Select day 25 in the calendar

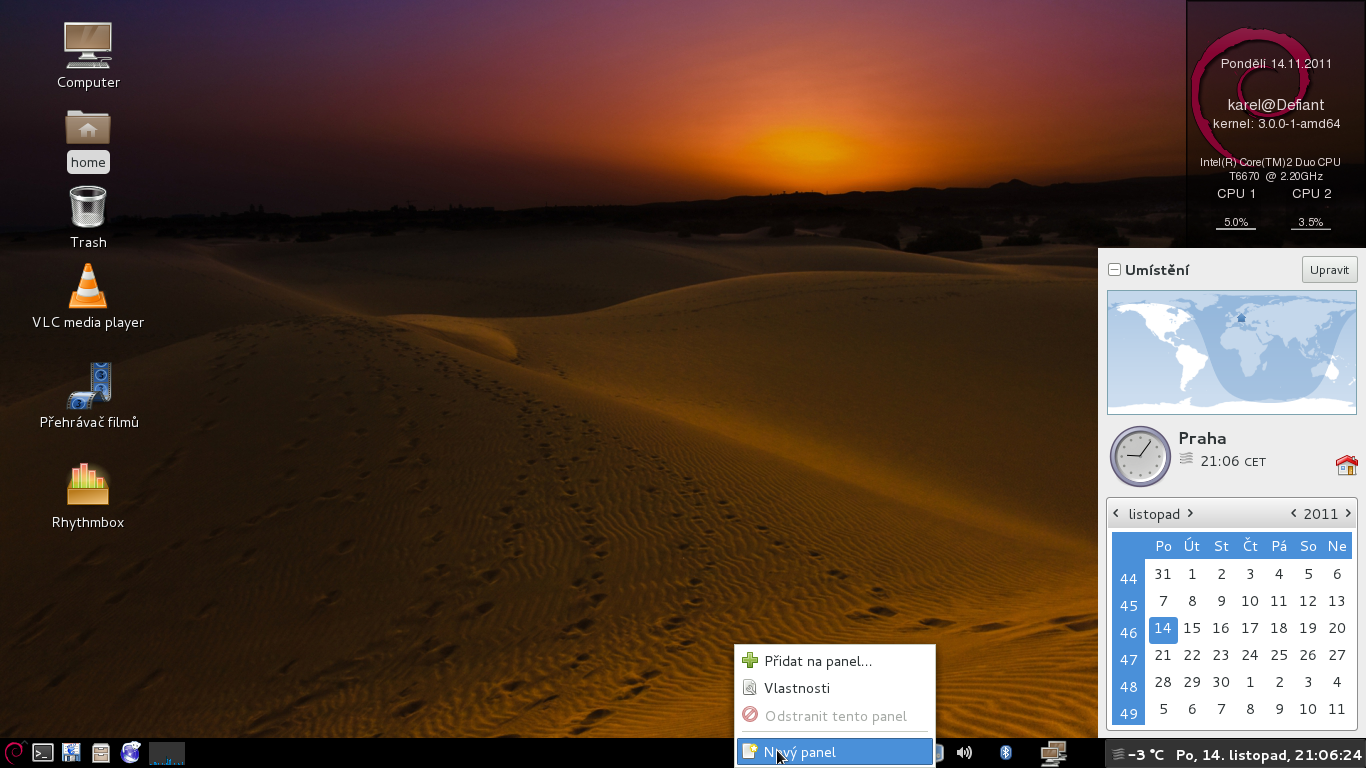[1279, 655]
